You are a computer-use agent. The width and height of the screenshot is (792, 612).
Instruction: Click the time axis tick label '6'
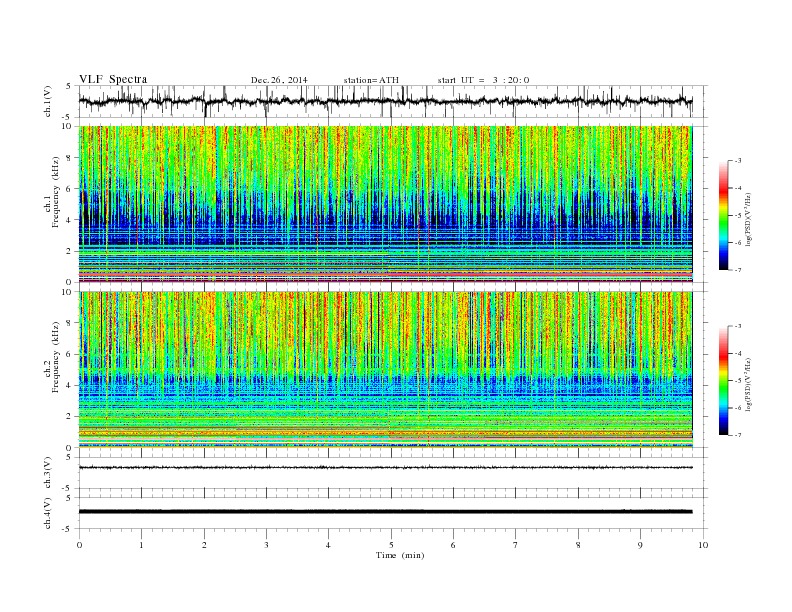click(x=453, y=545)
